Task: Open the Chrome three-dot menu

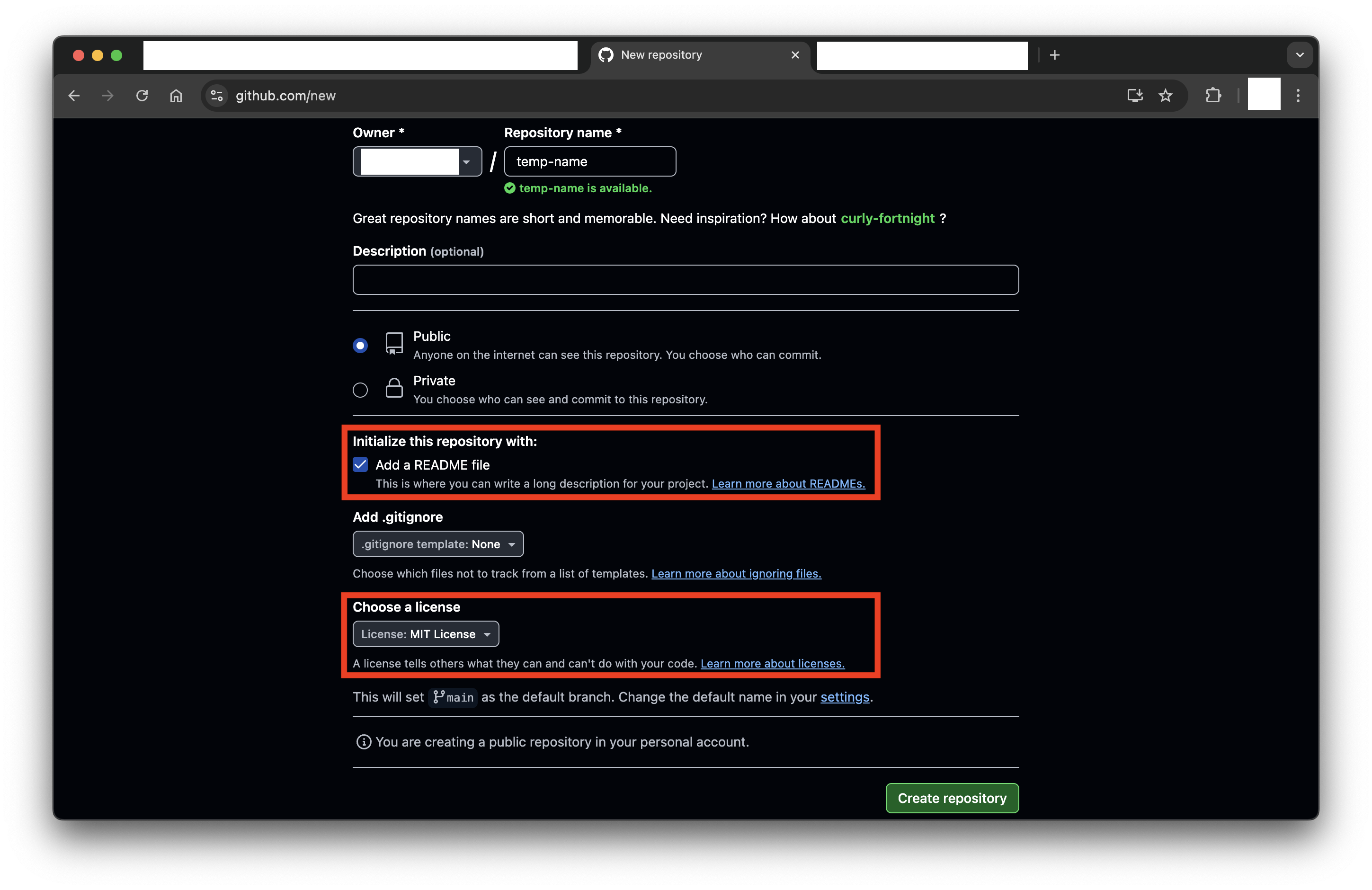Action: tap(1298, 96)
